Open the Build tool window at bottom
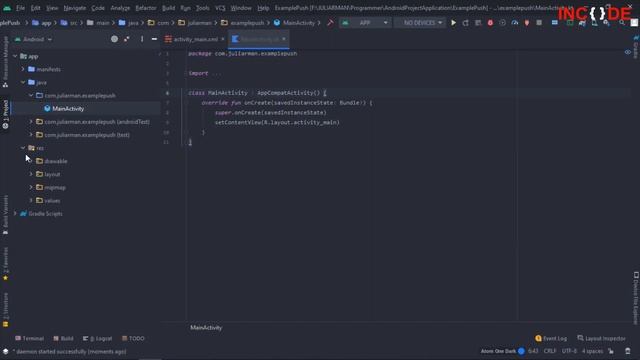Viewport: 640px width, 360px height. click(x=63, y=338)
